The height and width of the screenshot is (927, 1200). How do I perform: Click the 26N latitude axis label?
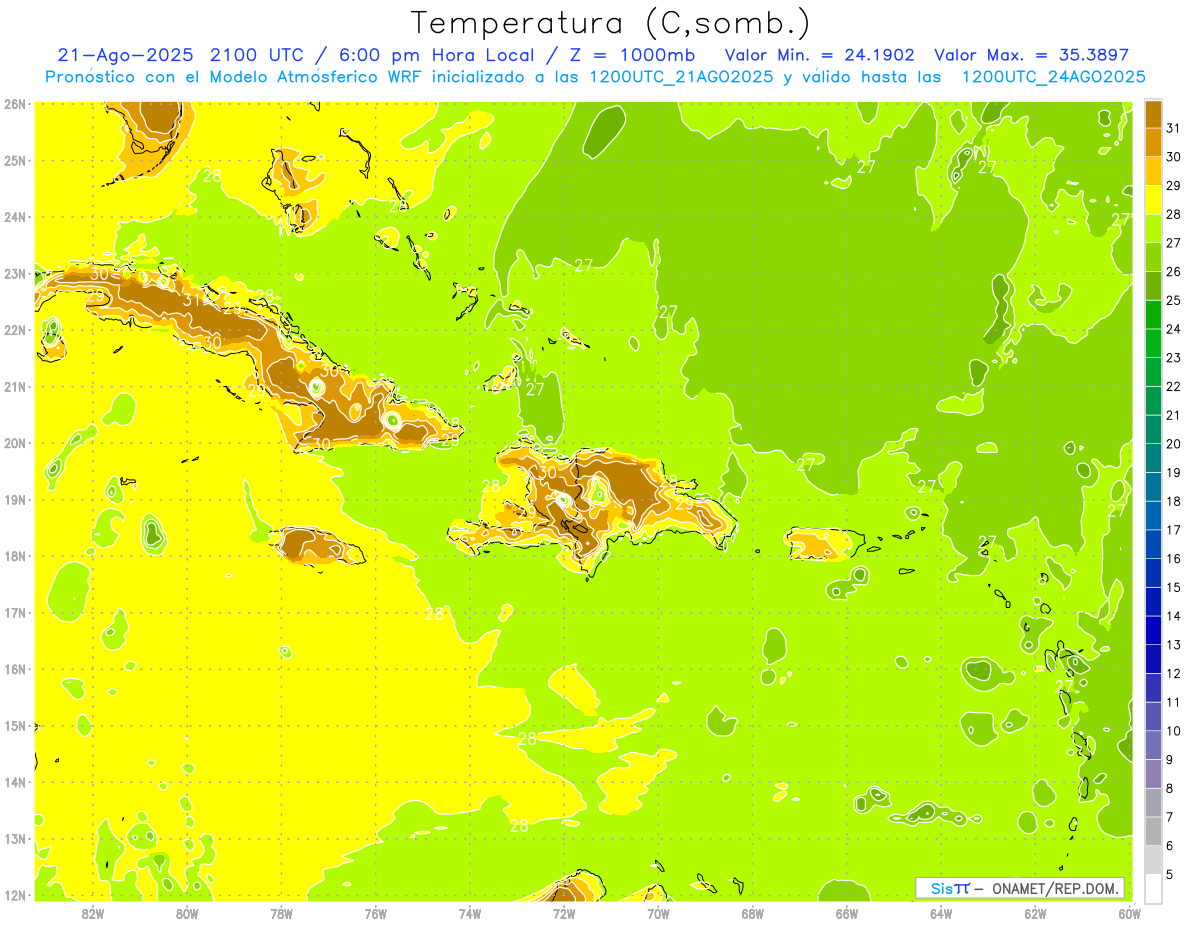[x=14, y=104]
